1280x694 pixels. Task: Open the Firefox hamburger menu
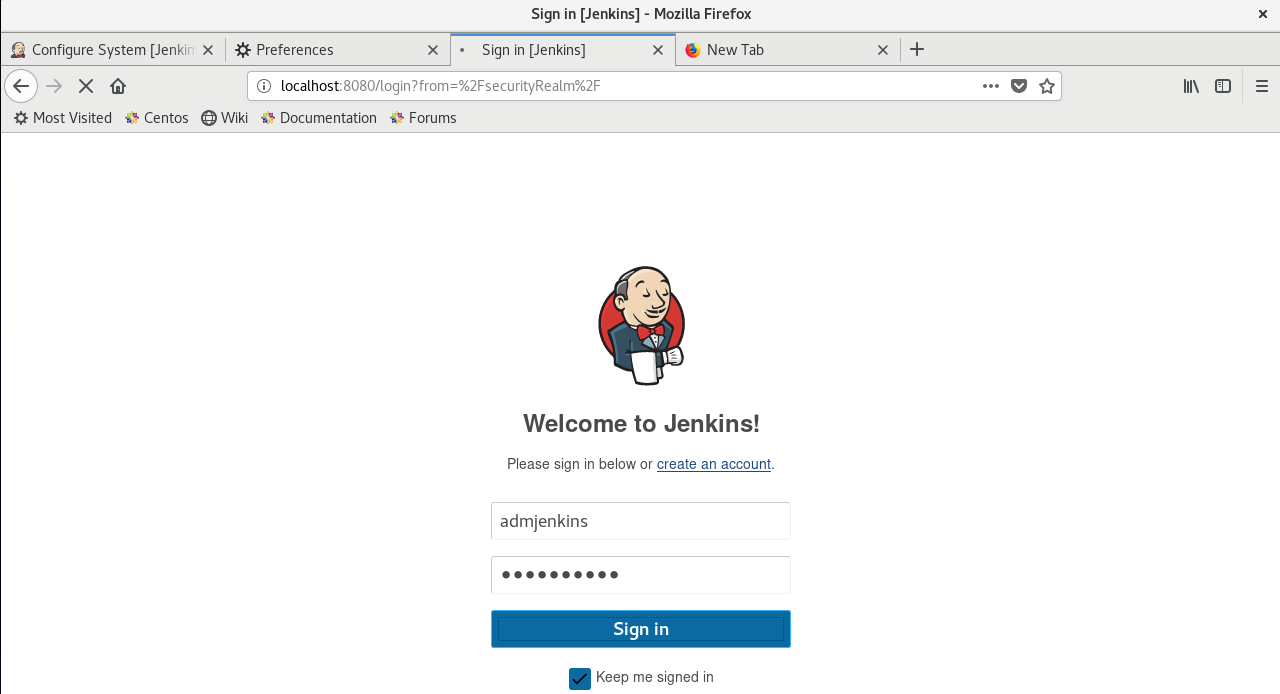[1262, 86]
